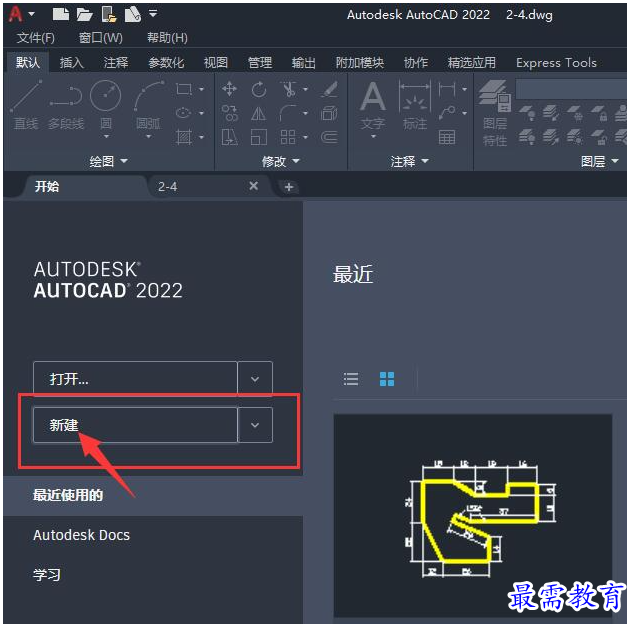Select the Array tool
The width and height of the screenshot is (632, 628).
pos(288,137)
